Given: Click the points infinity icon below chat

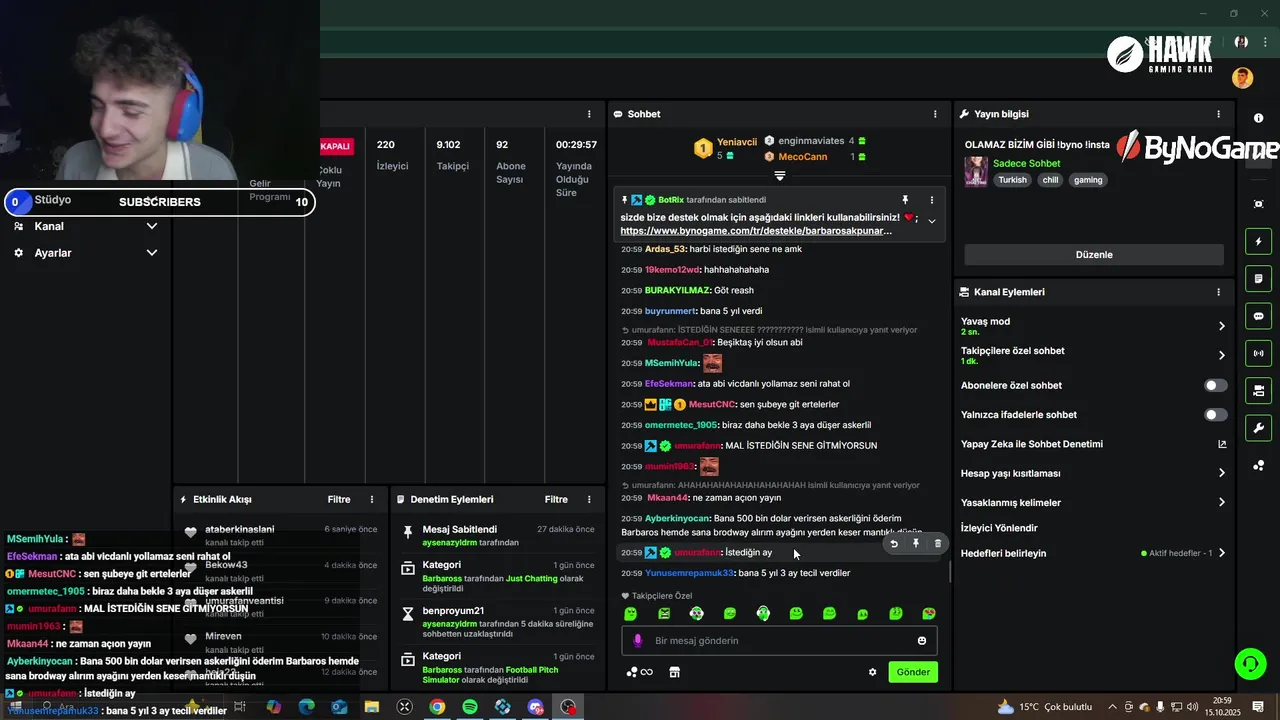Looking at the screenshot, I should (x=639, y=672).
